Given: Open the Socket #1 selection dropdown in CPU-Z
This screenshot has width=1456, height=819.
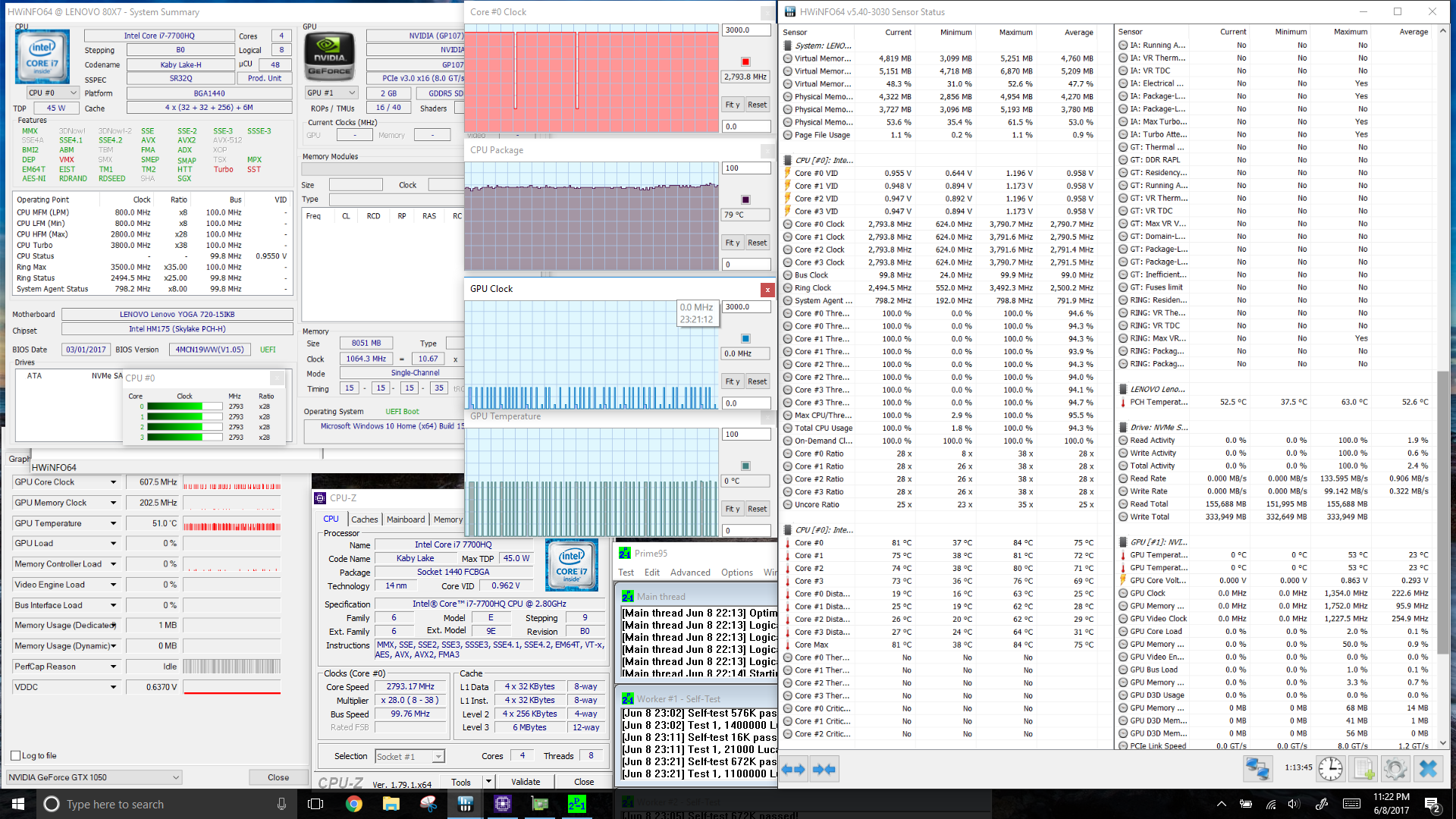Looking at the screenshot, I should [x=409, y=757].
